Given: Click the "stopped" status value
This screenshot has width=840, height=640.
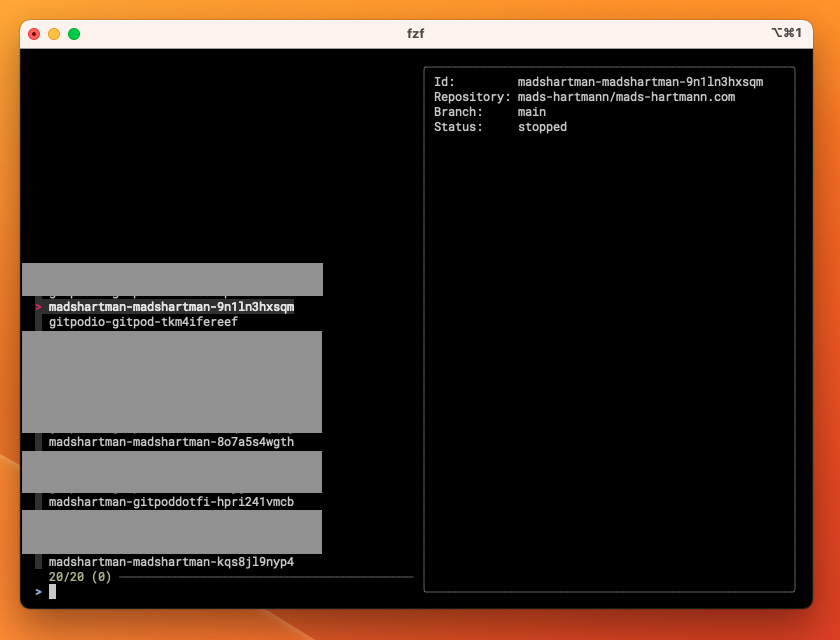Looking at the screenshot, I should (542, 127).
